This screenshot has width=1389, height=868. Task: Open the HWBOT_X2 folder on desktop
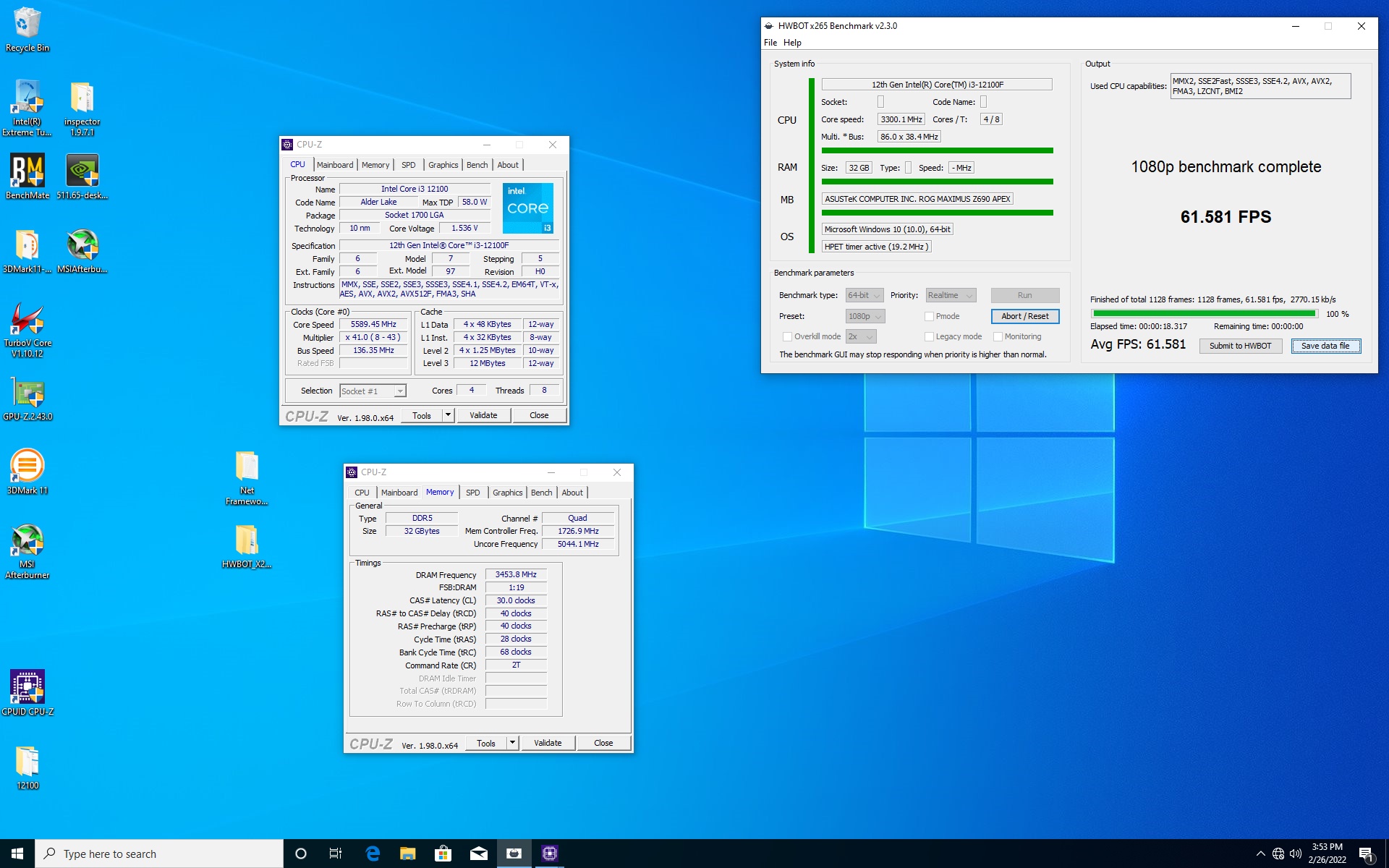[247, 547]
